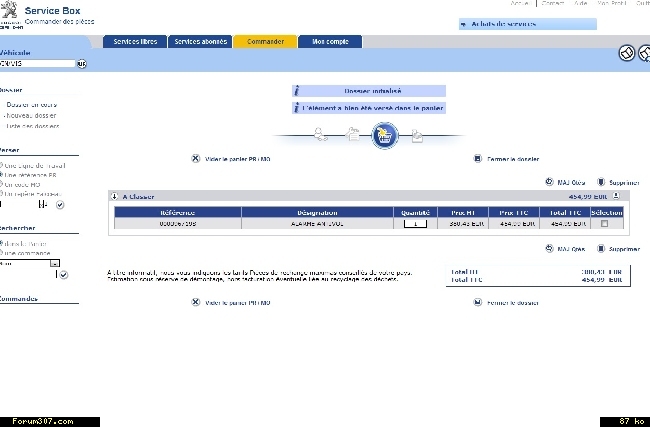Open the Rechercher dropdown list
This screenshot has width=650, height=427.
pyautogui.click(x=55, y=263)
